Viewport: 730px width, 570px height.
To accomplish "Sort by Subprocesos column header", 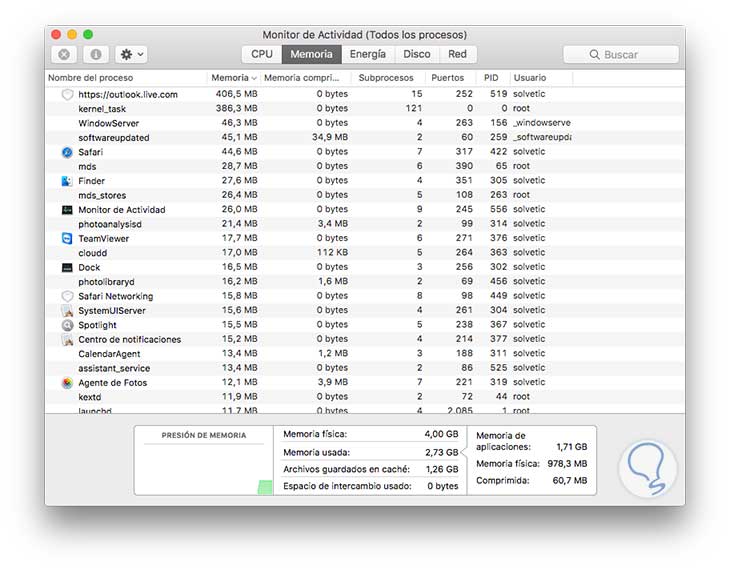I will 386,78.
